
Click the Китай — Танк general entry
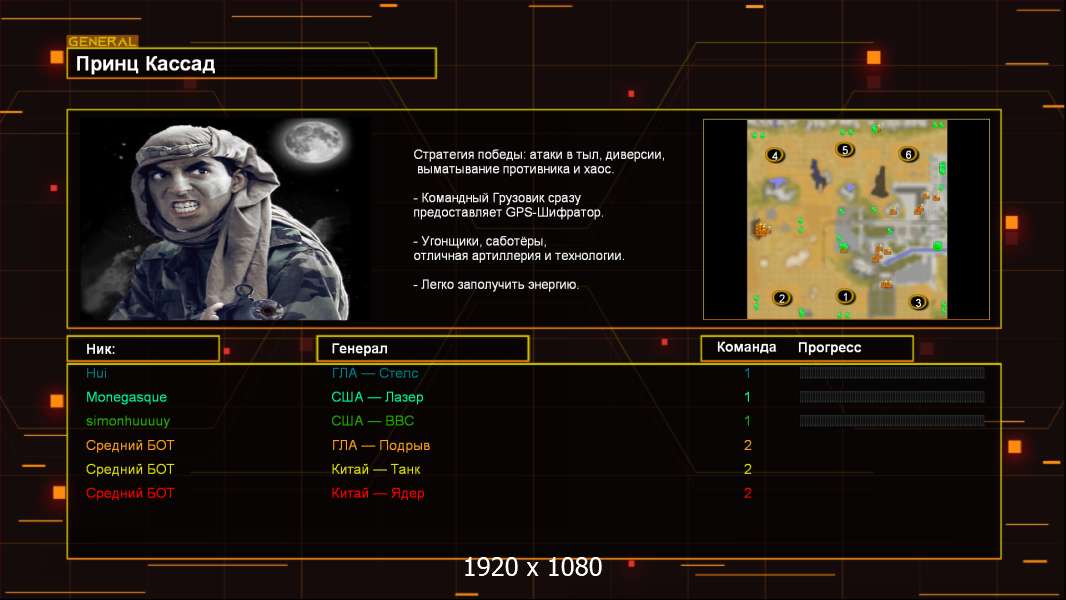point(375,469)
